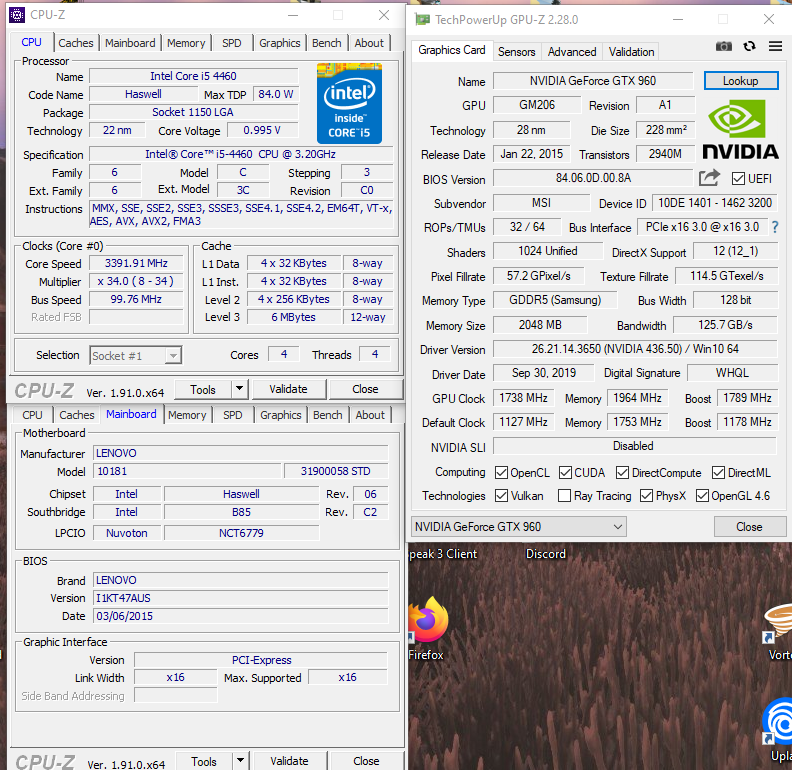Screen dimensions: 792x770
Task: Open Mainboard tab in upper CPU-Z window
Action: coord(130,43)
